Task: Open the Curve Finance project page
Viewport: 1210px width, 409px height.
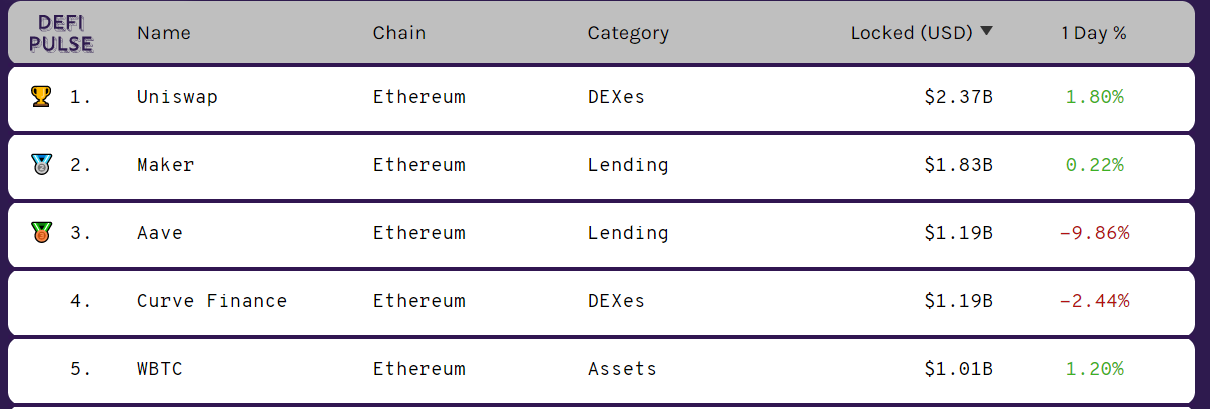Action: [x=212, y=301]
